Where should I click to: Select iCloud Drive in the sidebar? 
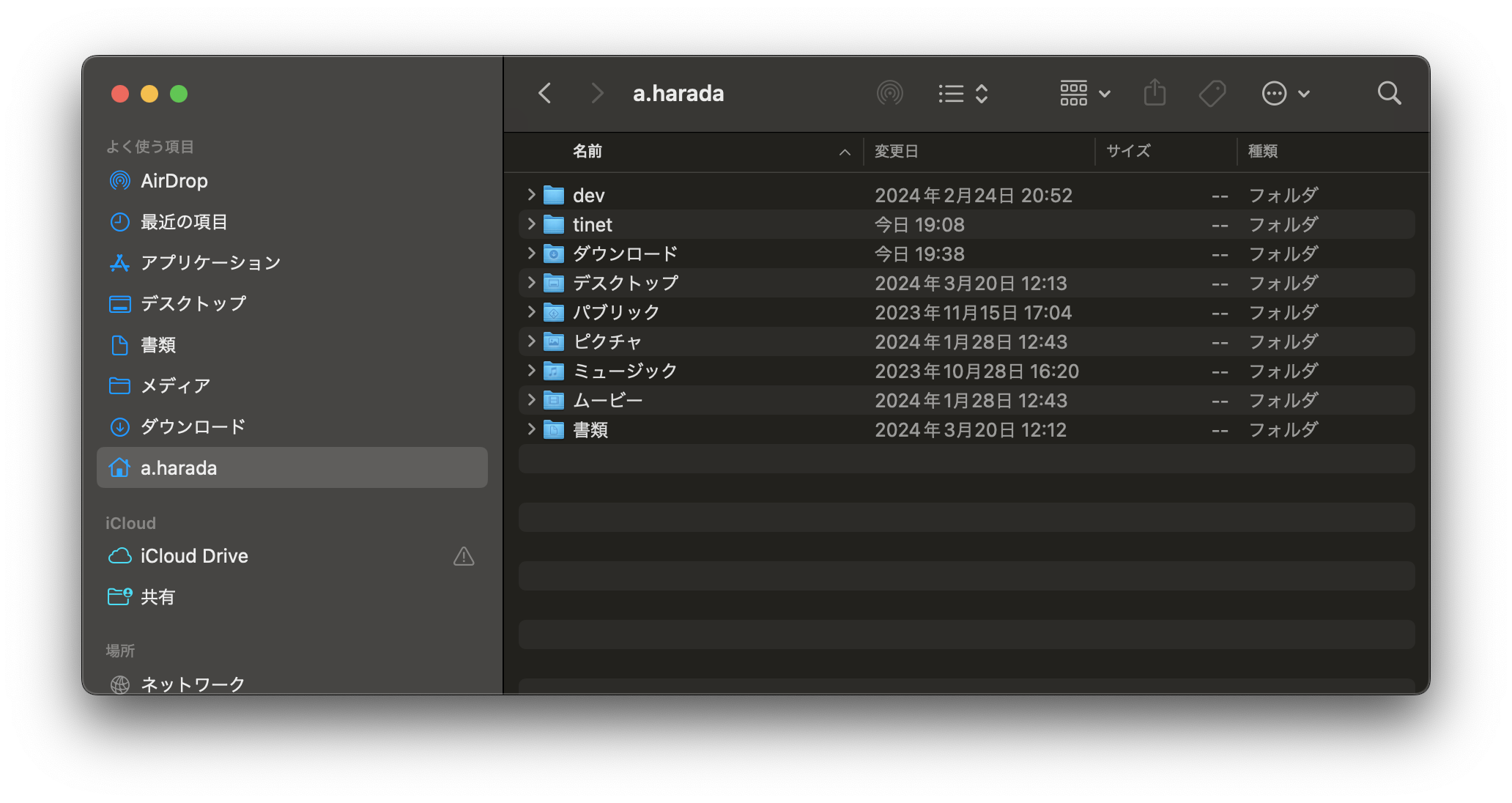click(194, 556)
